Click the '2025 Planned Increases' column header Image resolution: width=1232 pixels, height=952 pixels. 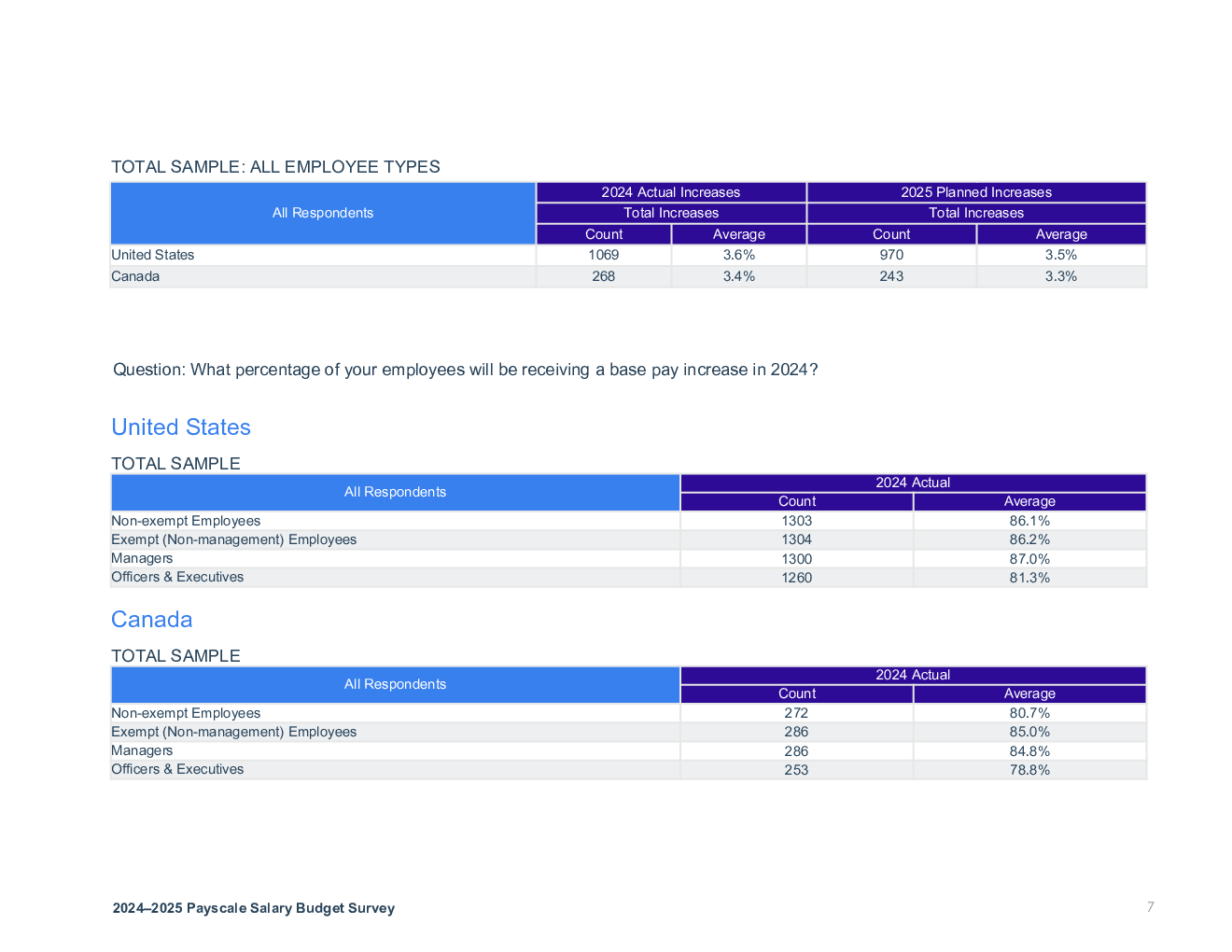(x=976, y=192)
